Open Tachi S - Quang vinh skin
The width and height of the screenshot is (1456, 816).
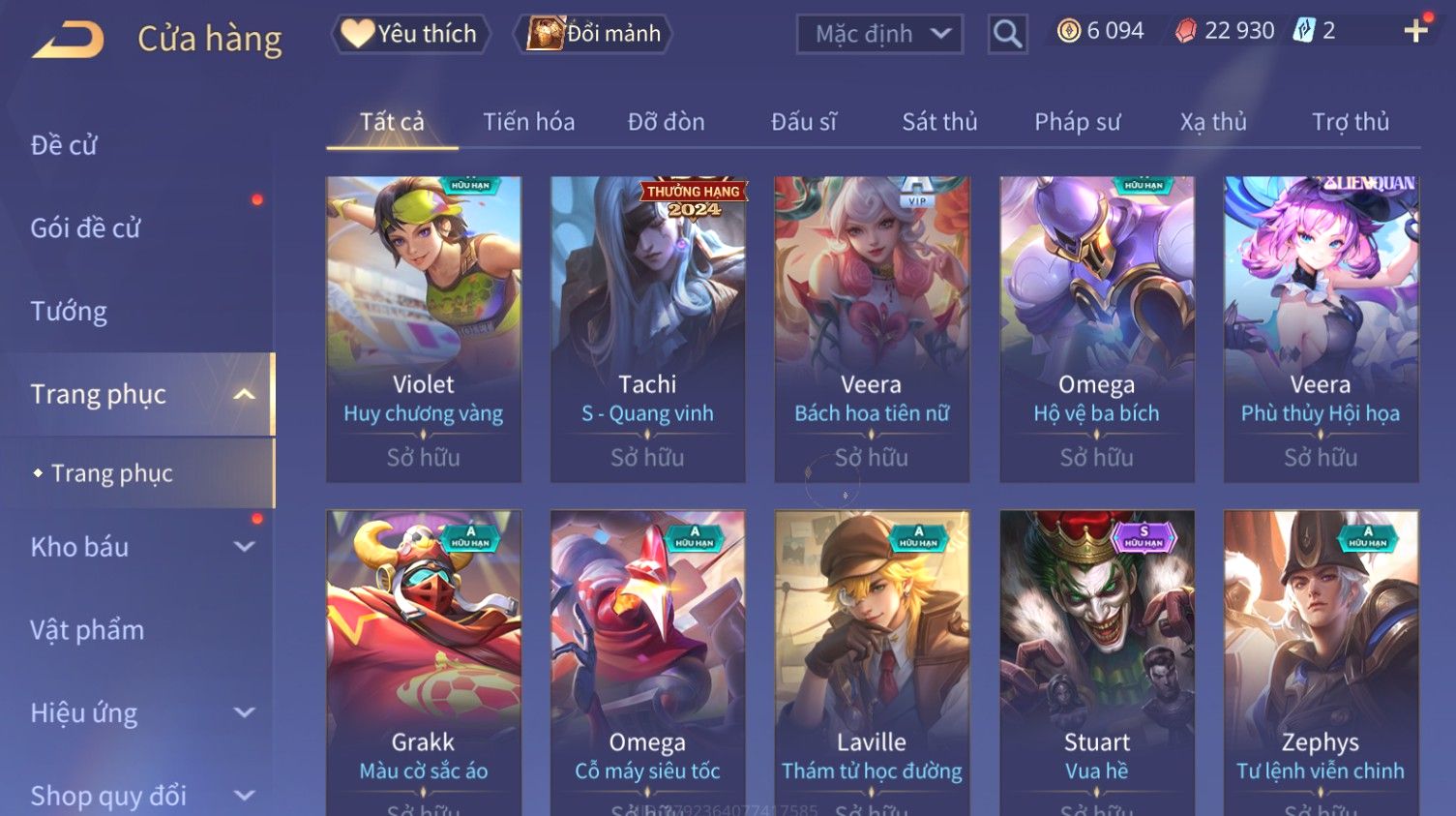(x=647, y=329)
